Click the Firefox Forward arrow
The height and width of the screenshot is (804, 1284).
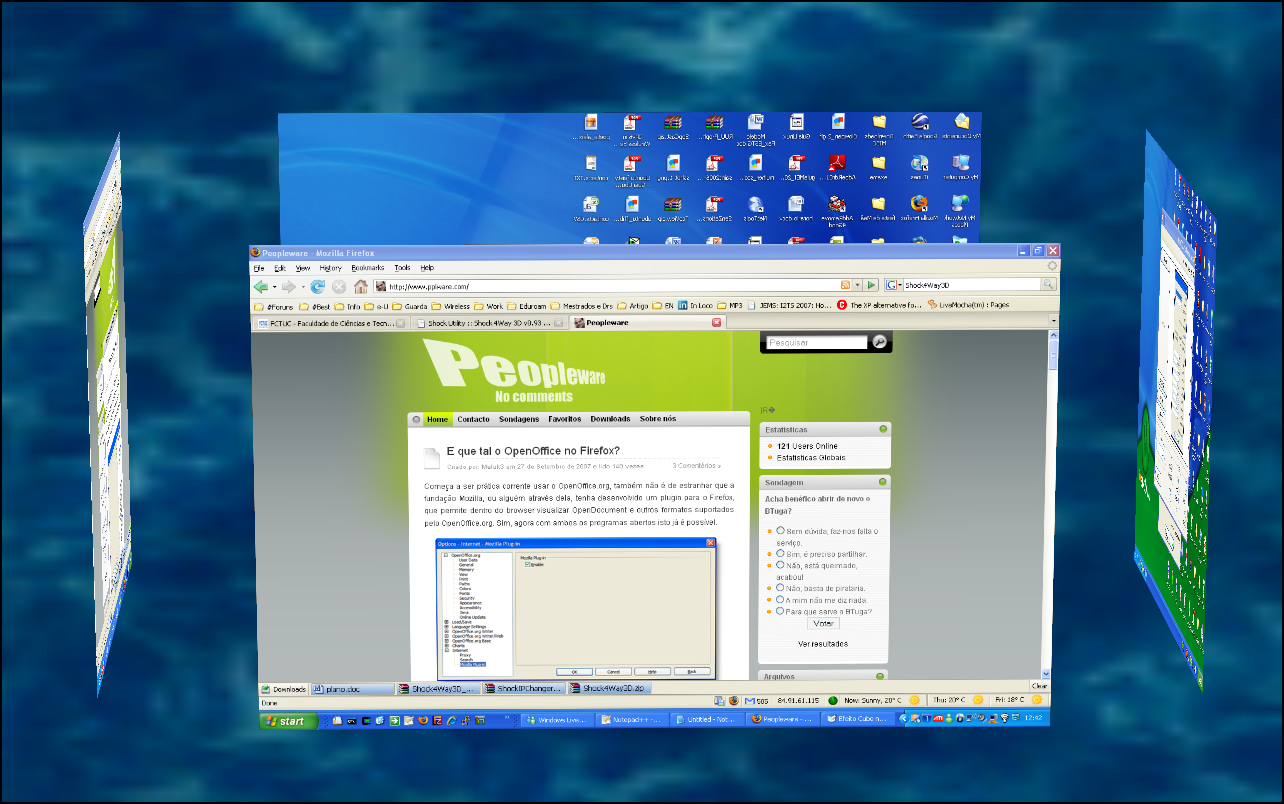(287, 286)
